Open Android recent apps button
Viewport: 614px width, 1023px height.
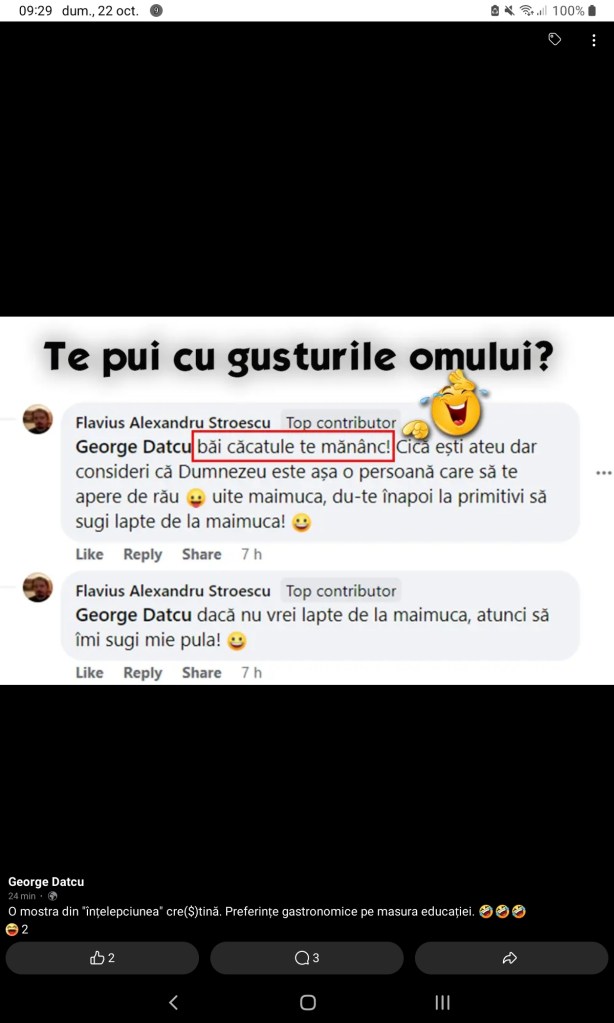(442, 1002)
